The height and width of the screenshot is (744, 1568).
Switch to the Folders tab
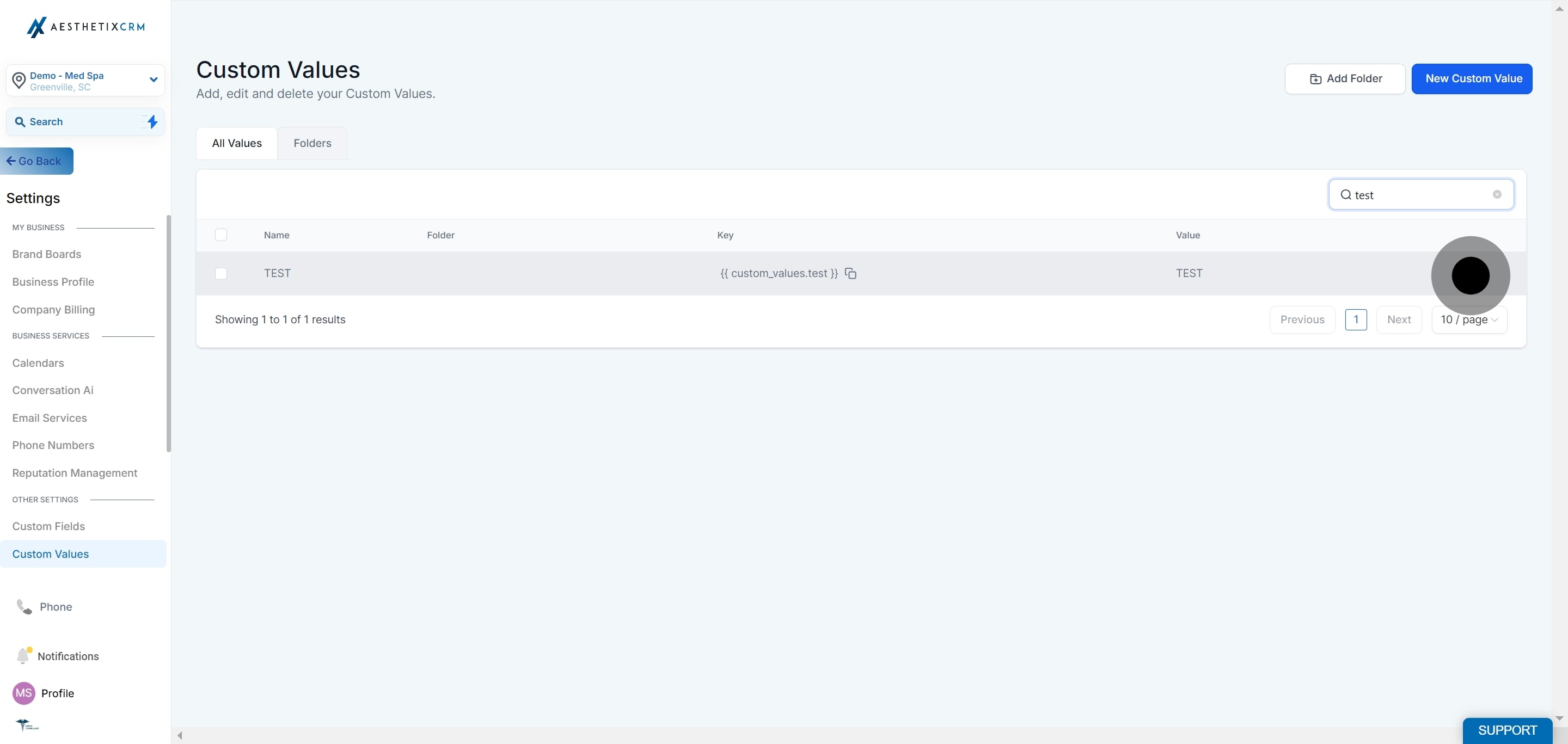313,144
